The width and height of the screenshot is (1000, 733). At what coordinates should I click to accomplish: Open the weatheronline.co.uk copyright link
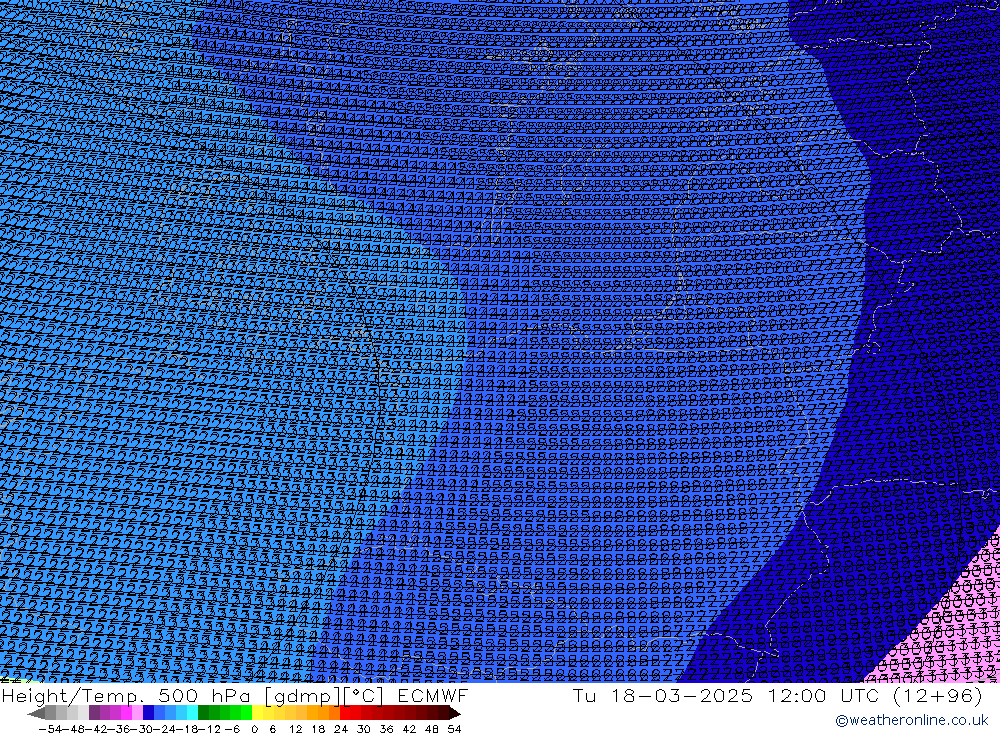(911, 720)
